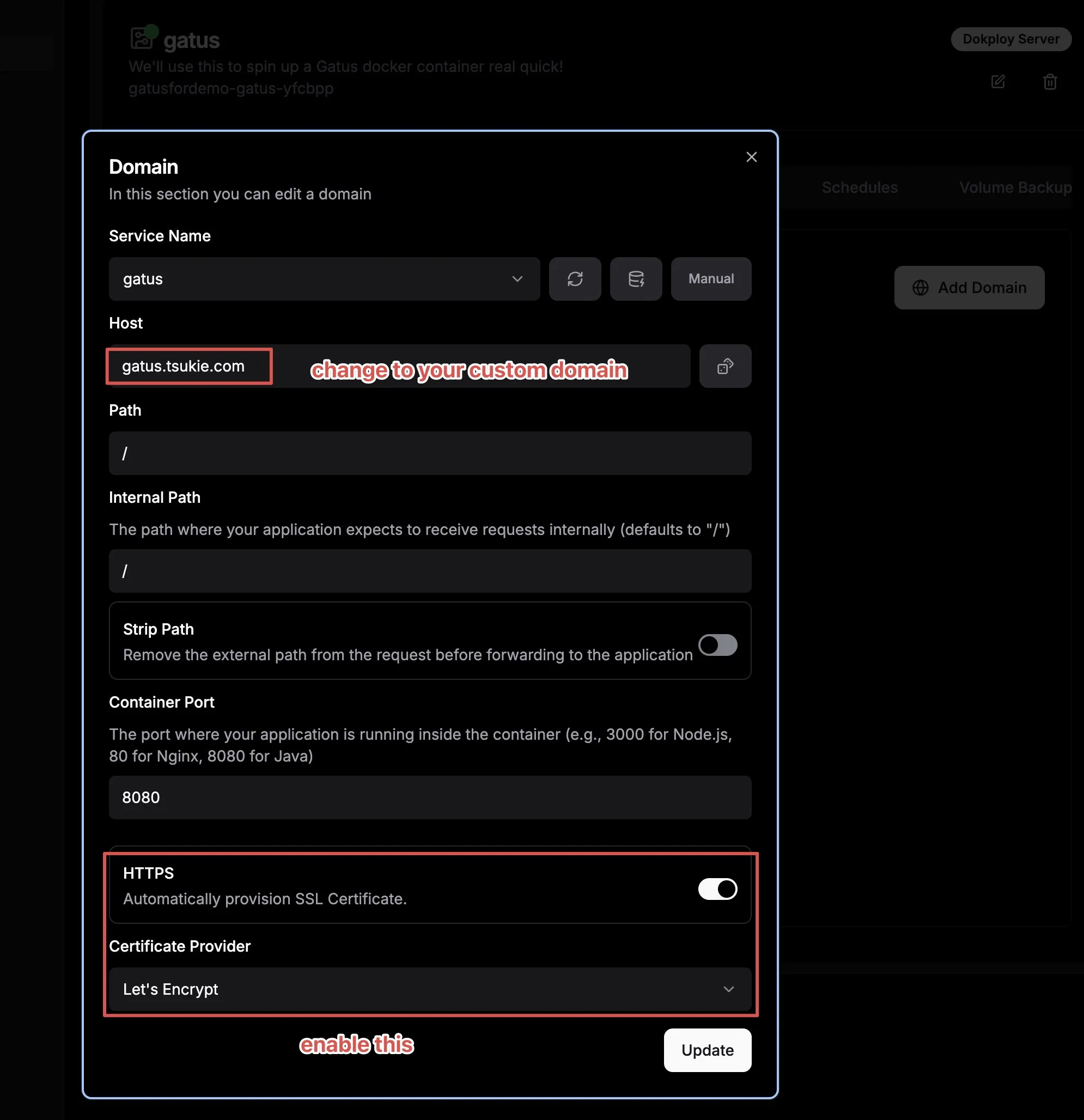
Task: Click the dice generate domain icon
Action: (724, 366)
